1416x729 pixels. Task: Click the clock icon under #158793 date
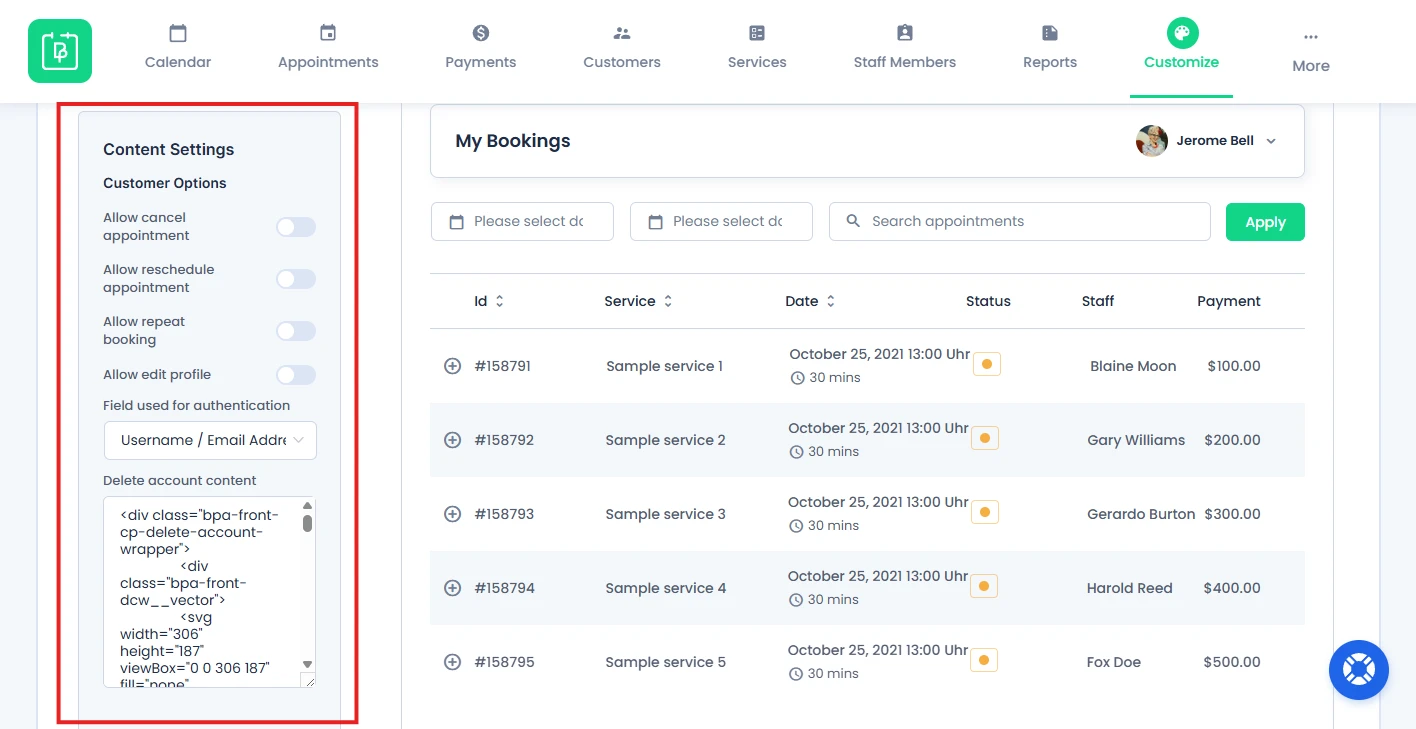coord(797,526)
